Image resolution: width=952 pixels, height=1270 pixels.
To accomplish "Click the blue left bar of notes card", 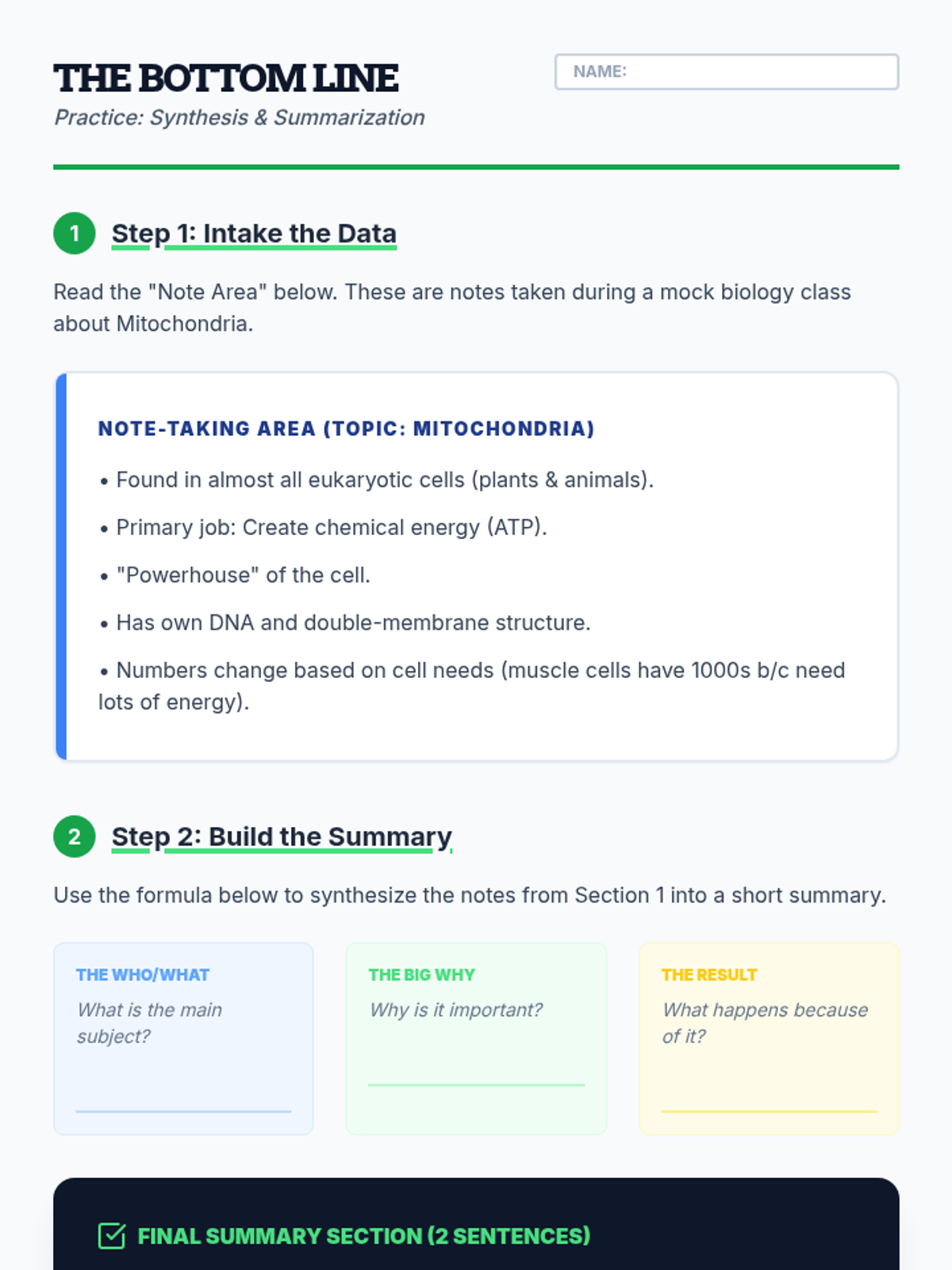I will click(61, 567).
